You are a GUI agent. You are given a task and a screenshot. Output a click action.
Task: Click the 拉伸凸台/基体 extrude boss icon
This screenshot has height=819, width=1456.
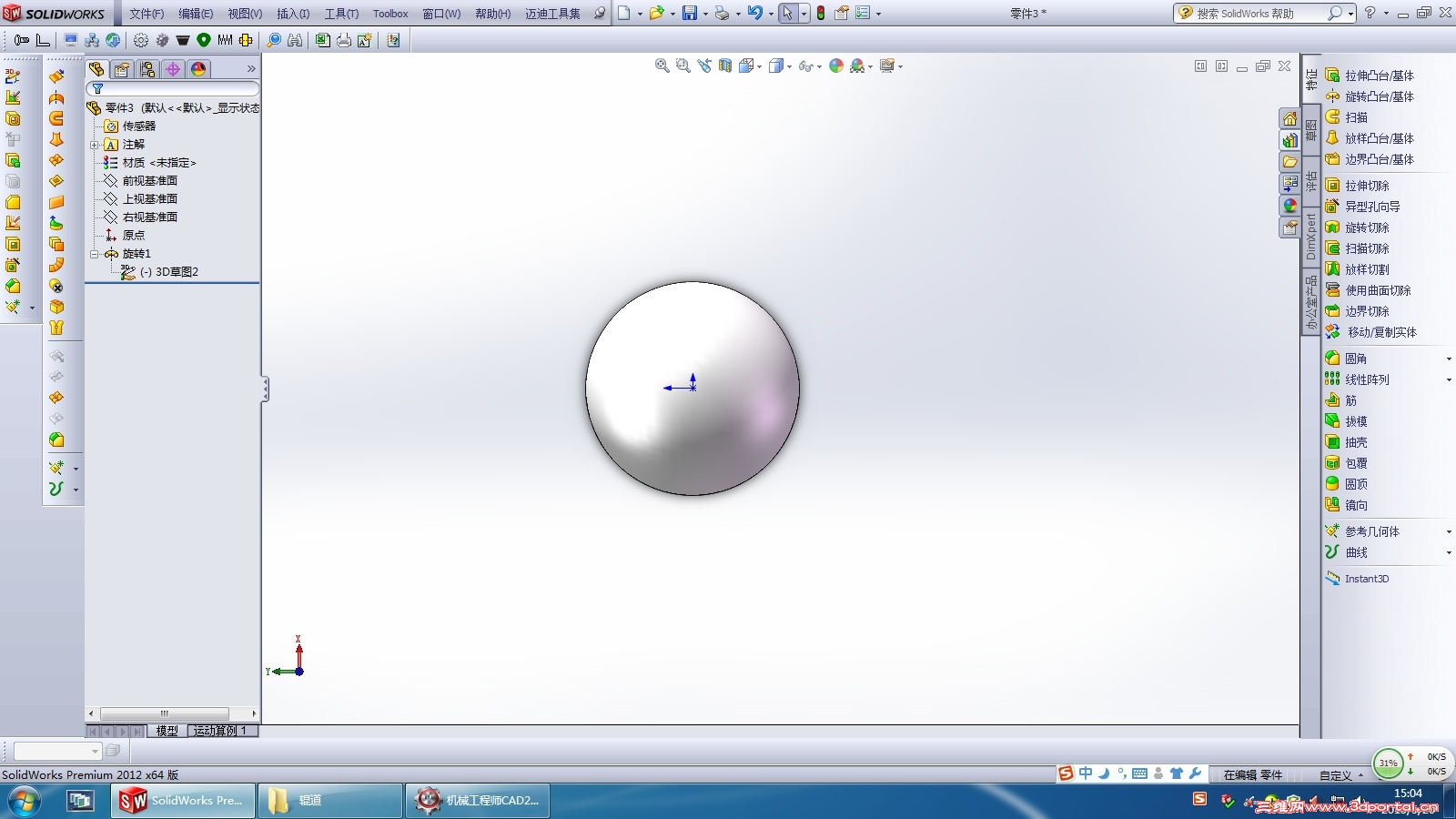[1332, 76]
